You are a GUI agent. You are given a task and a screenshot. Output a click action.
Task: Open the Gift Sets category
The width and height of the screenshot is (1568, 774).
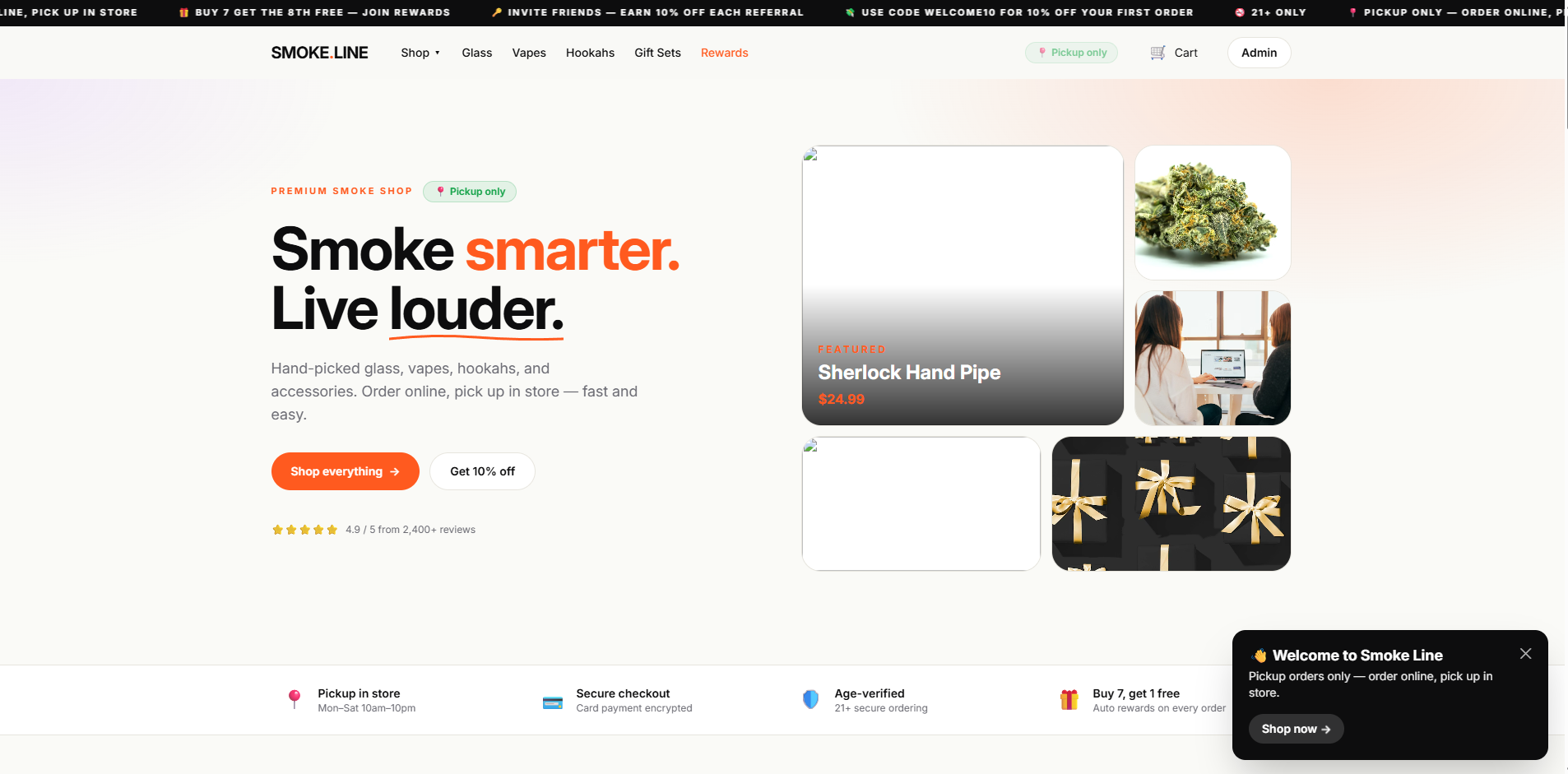pyautogui.click(x=657, y=53)
